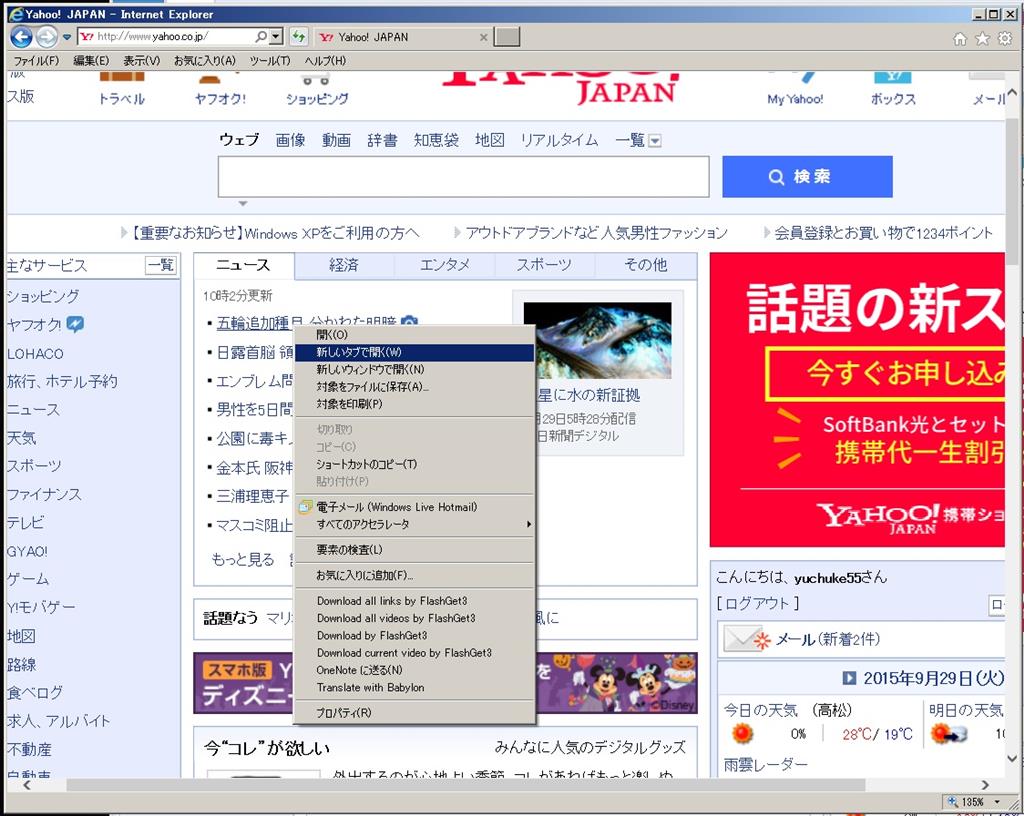Viewport: 1024px width, 816px height.
Task: Click the zoom magnifier icon in status bar
Action: coord(953,801)
